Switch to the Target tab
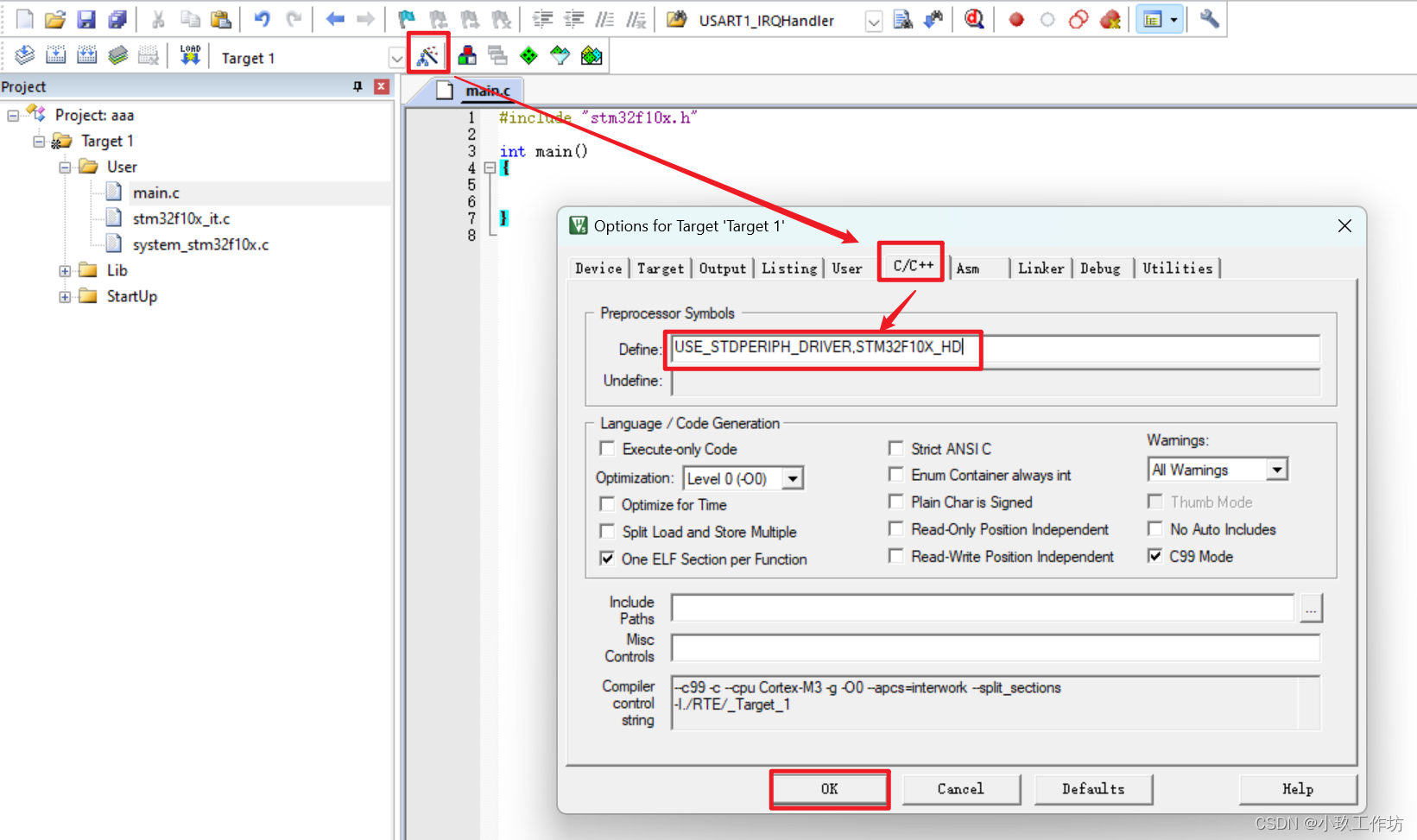 point(661,268)
